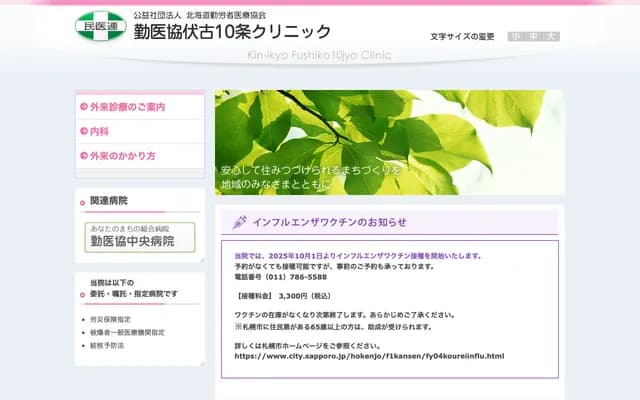Set font size to medium (中)

tap(533, 36)
